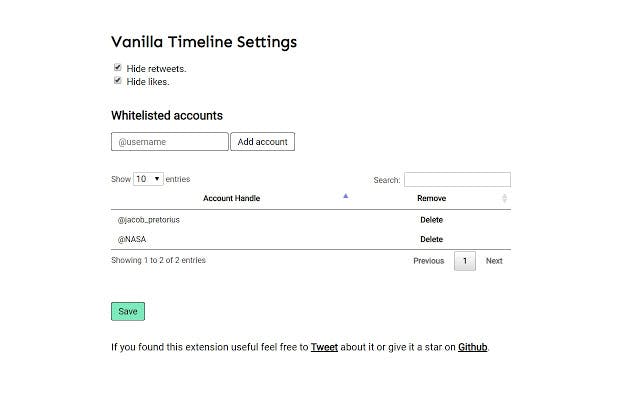
Task: Click the green Save button
Action: click(x=128, y=311)
